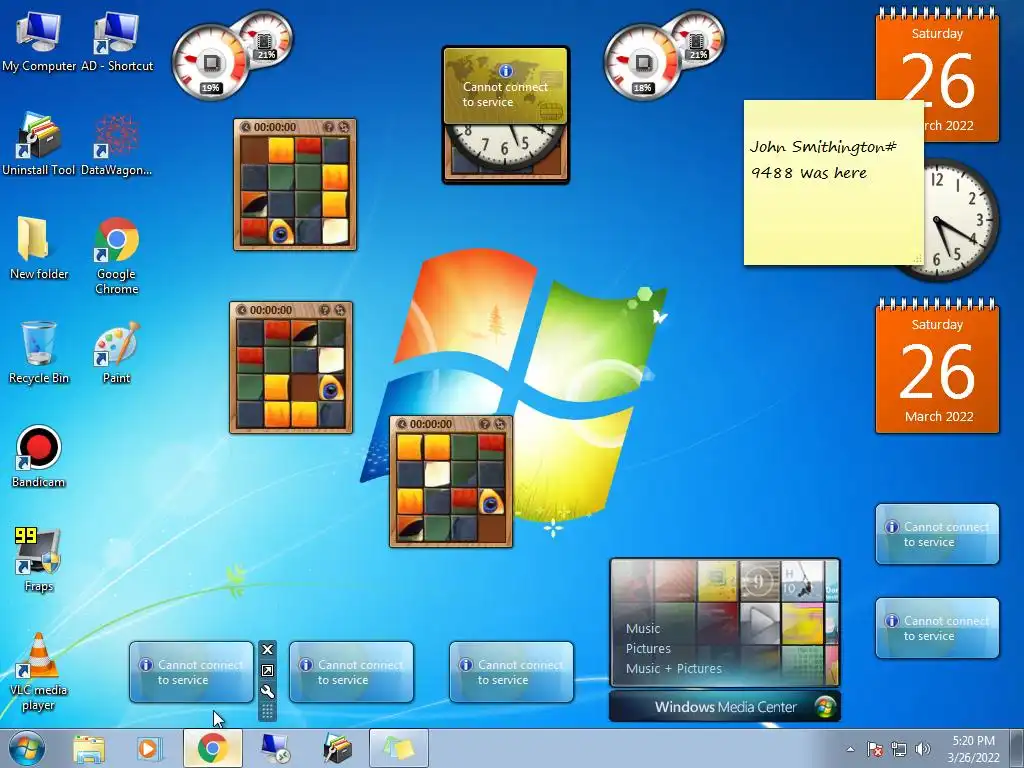The width and height of the screenshot is (1024, 768).
Task: Switch to Google Chrome in the taskbar
Action: point(213,748)
